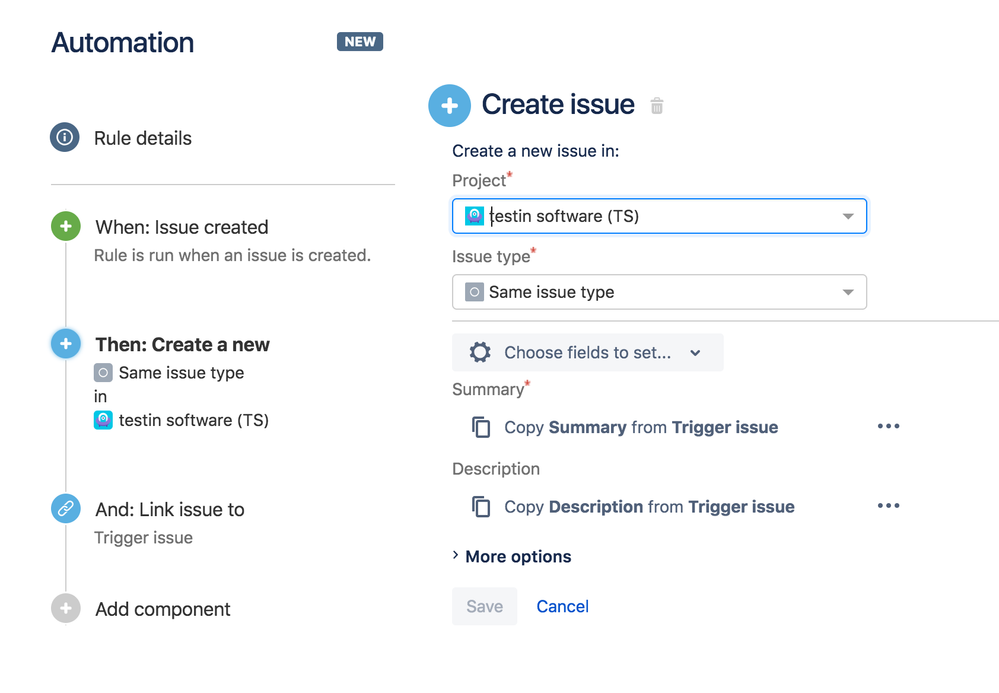The image size is (999, 693).
Task: Open the ellipsis menu for Copy Description
Action: [888, 505]
